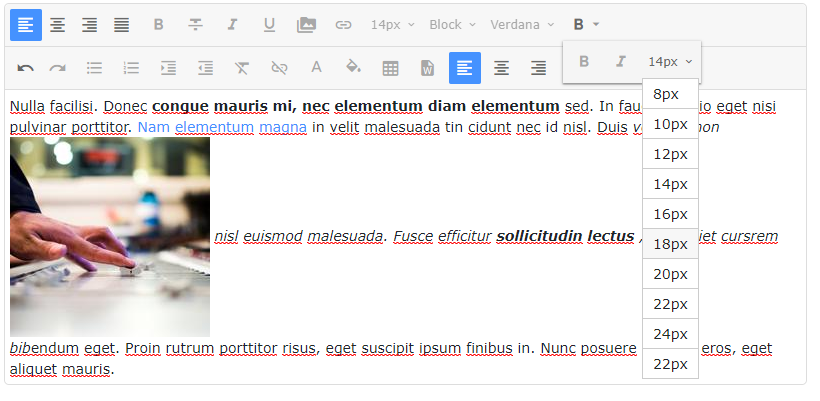820x401 pixels.
Task: Click the insert link icon
Action: (x=343, y=25)
